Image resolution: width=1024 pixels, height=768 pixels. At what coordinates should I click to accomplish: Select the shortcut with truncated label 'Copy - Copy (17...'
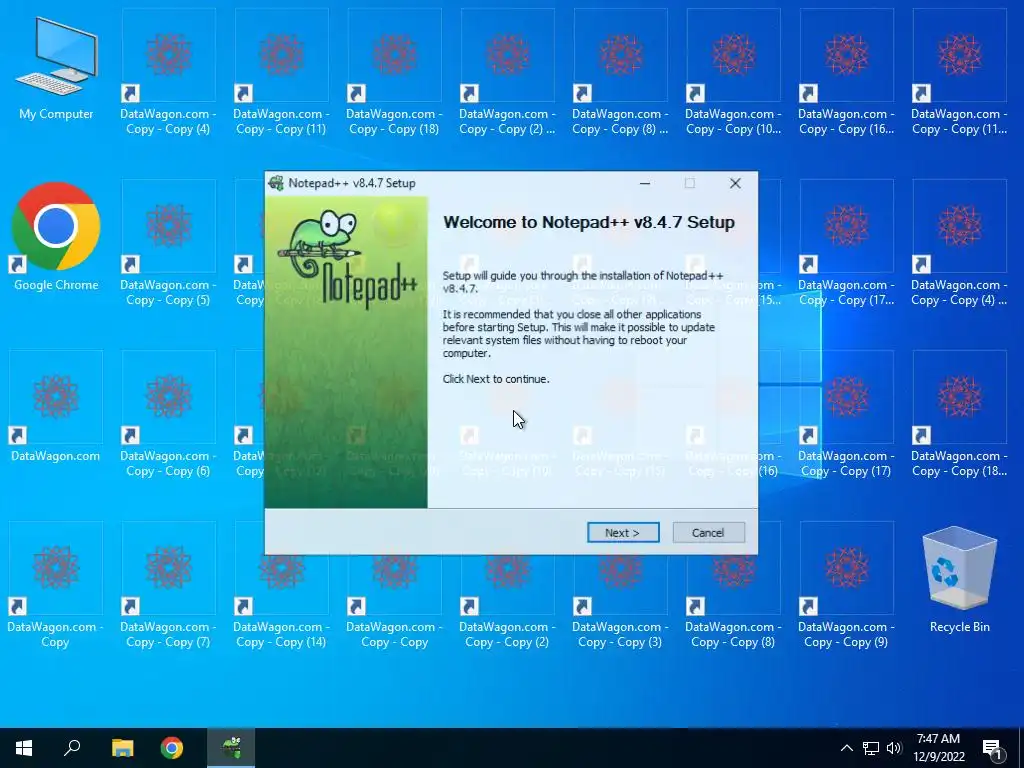click(x=846, y=243)
